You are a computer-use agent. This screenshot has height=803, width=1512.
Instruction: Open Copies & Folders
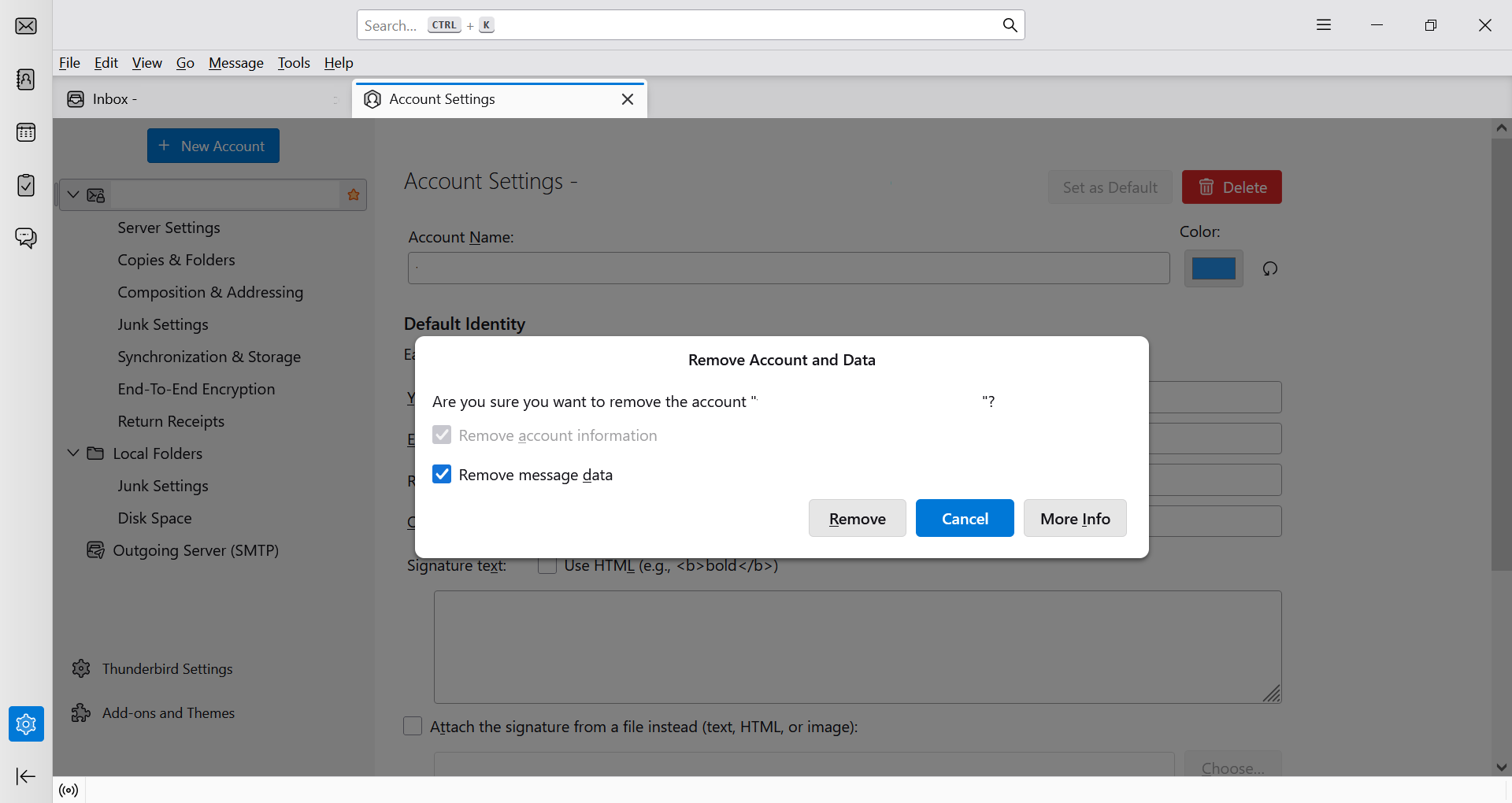(x=176, y=260)
